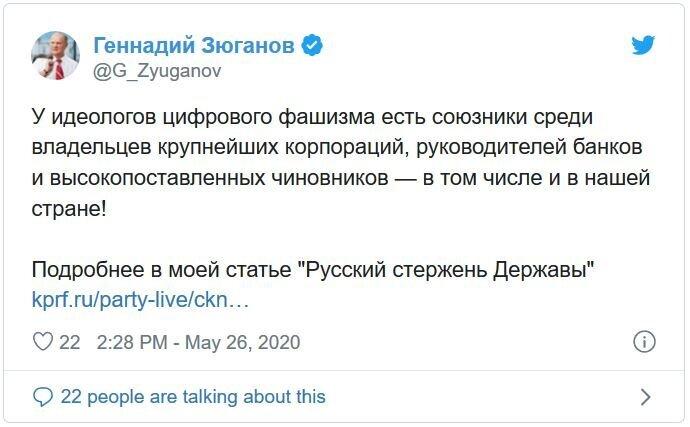This screenshot has width=690, height=427.
Task: Expand conversation with the right chevron arrow
Action: (x=645, y=397)
